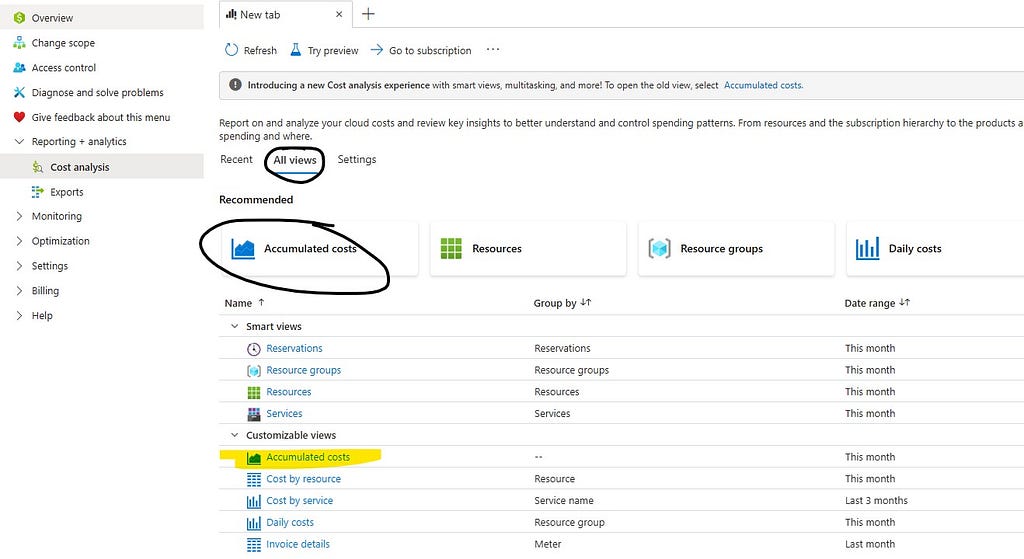Click 'Last 3 months' date range cell

[x=876, y=501]
